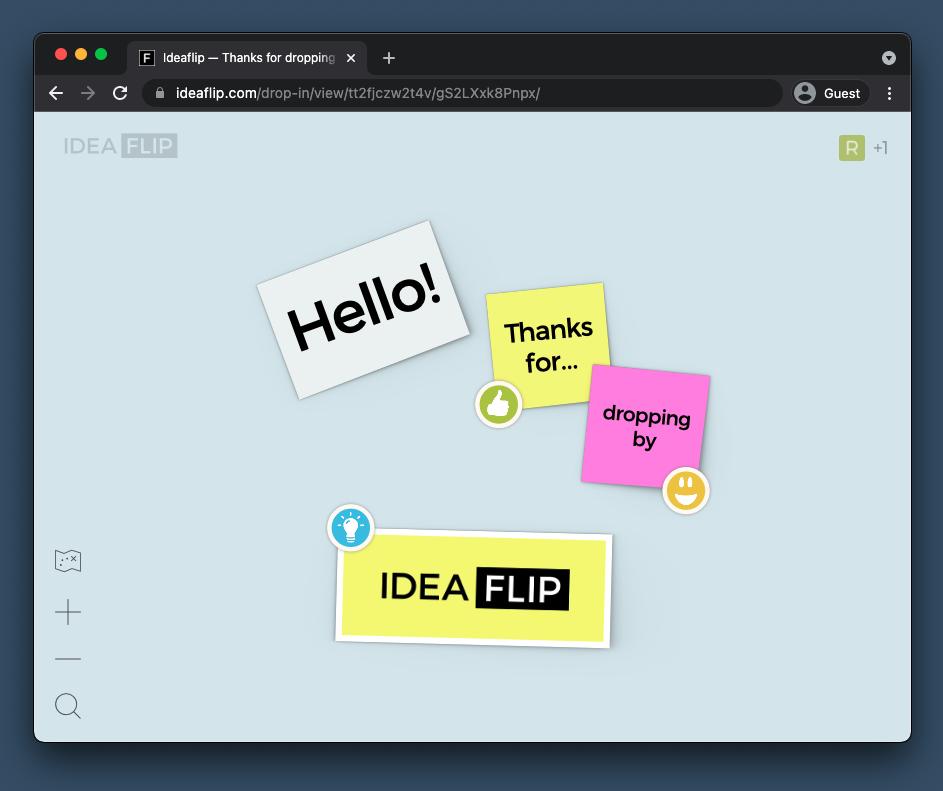Click the smiley face sticker
The image size is (943, 791).
[686, 490]
